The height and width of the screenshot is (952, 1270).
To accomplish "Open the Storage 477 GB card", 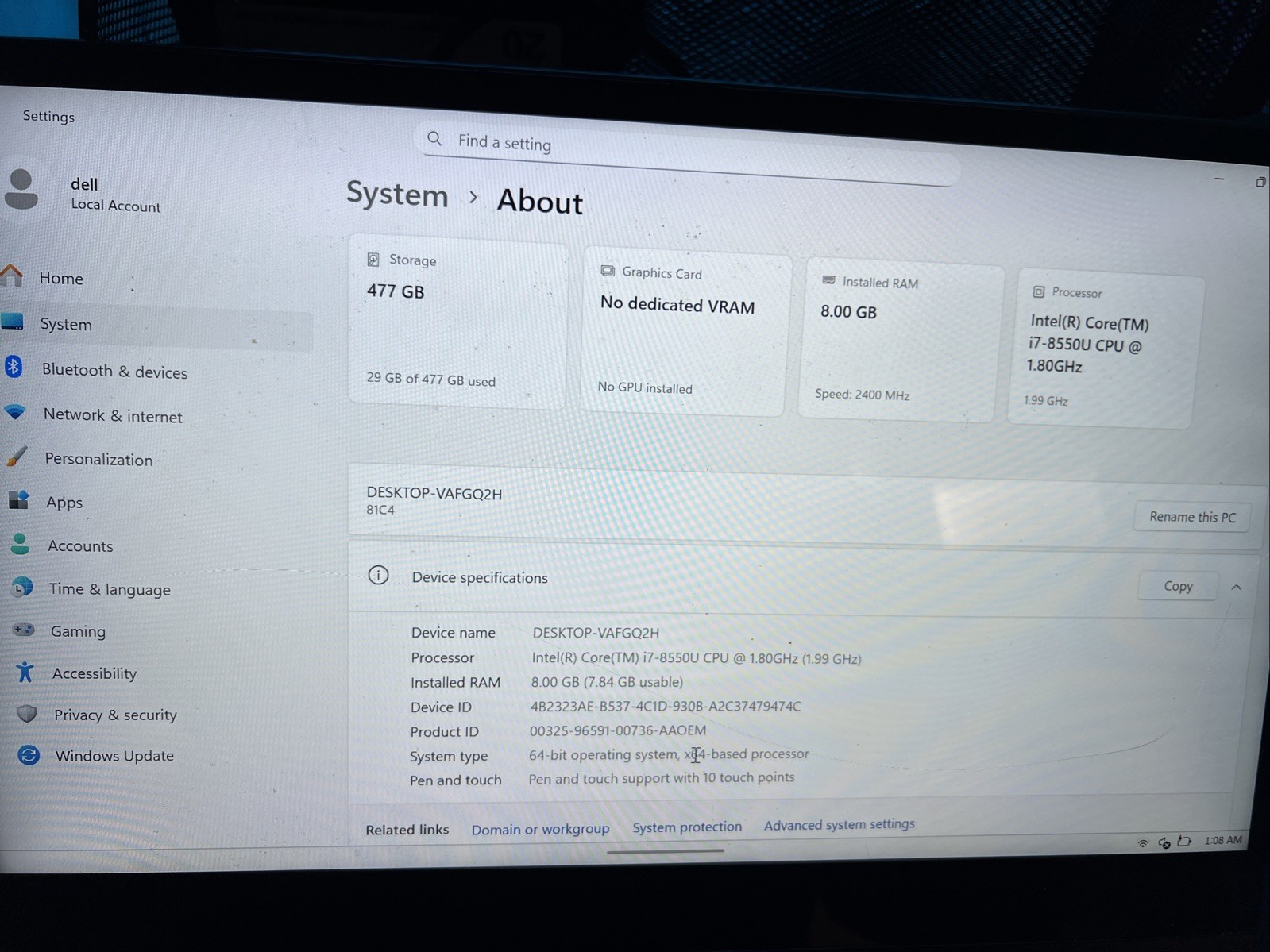I will tap(458, 322).
